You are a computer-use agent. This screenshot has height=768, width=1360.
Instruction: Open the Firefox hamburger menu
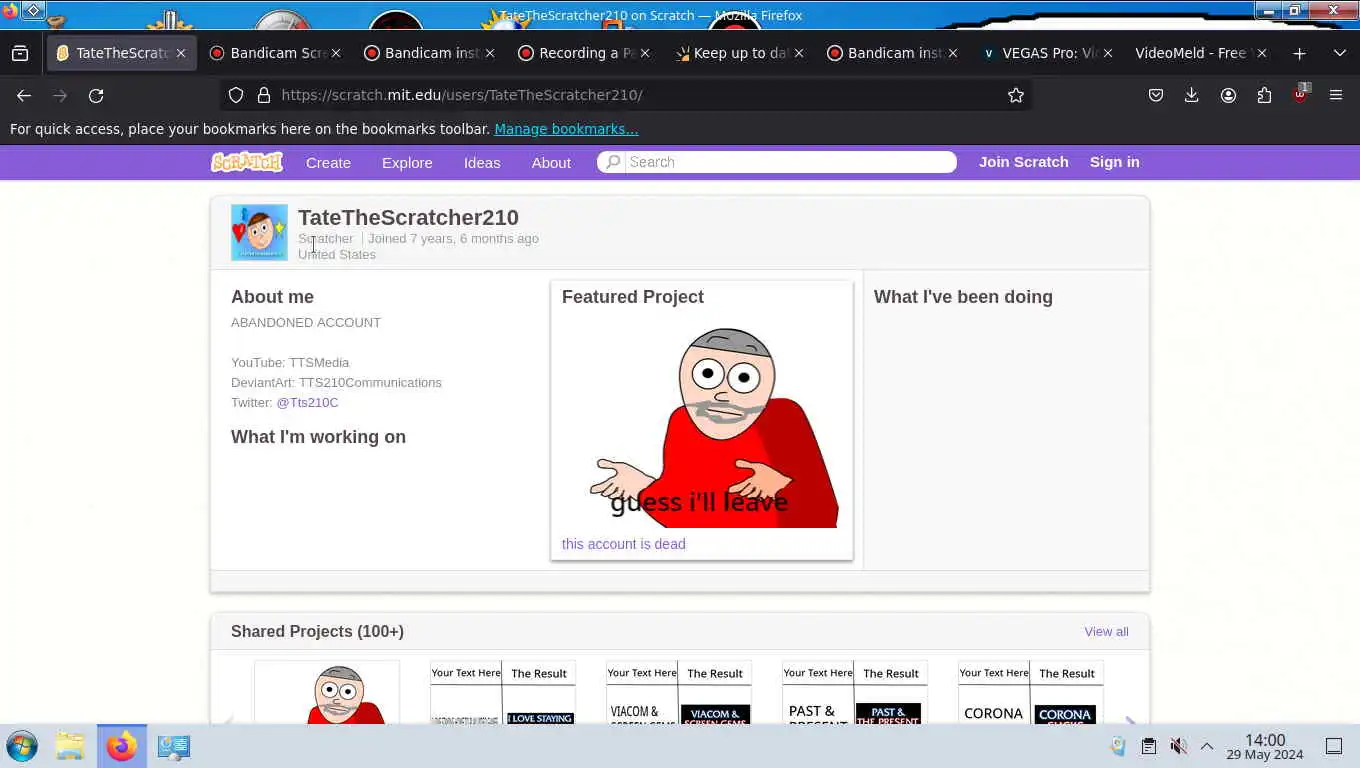1336,95
